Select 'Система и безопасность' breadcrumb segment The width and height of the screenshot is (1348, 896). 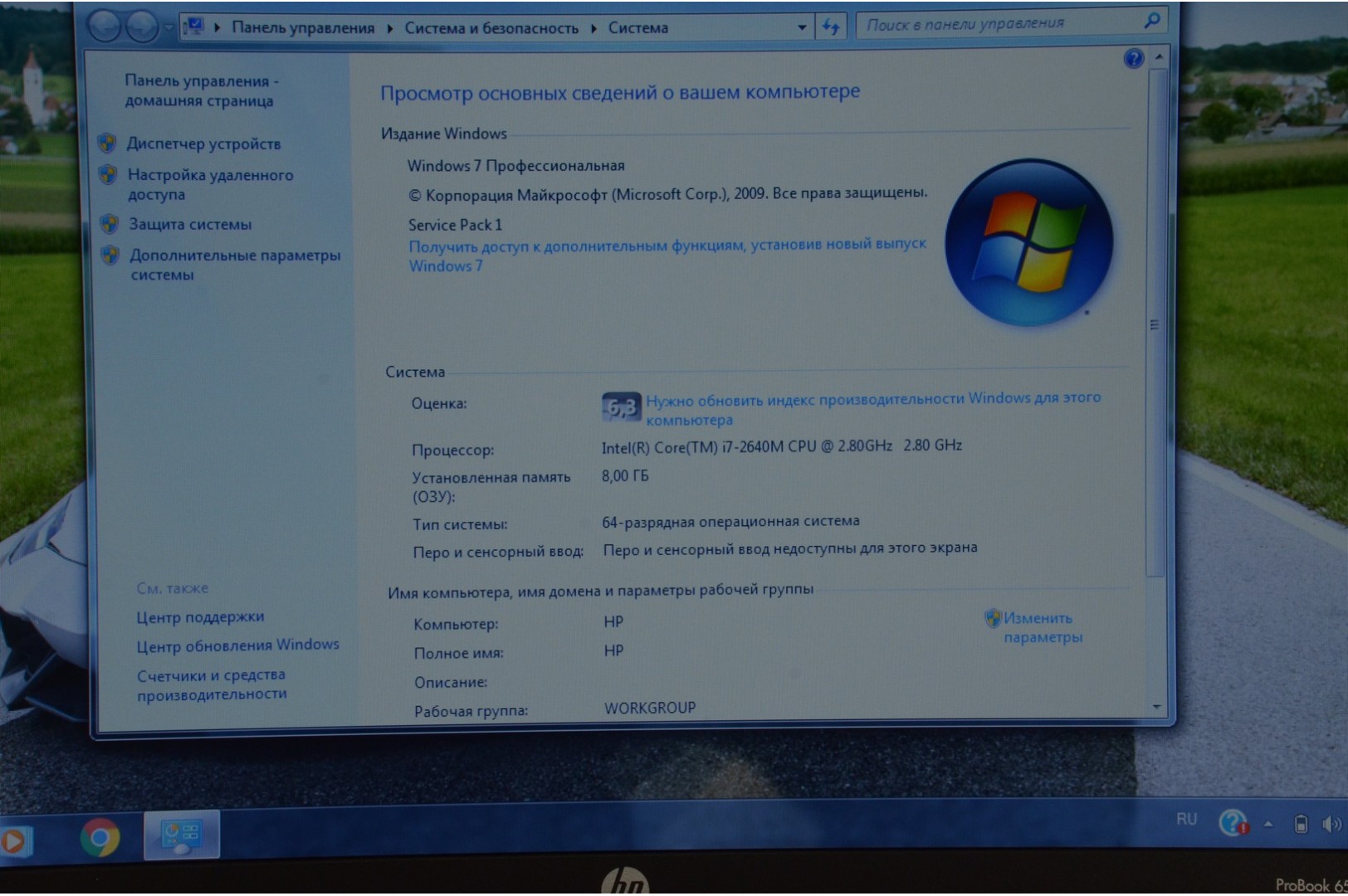coord(491,28)
